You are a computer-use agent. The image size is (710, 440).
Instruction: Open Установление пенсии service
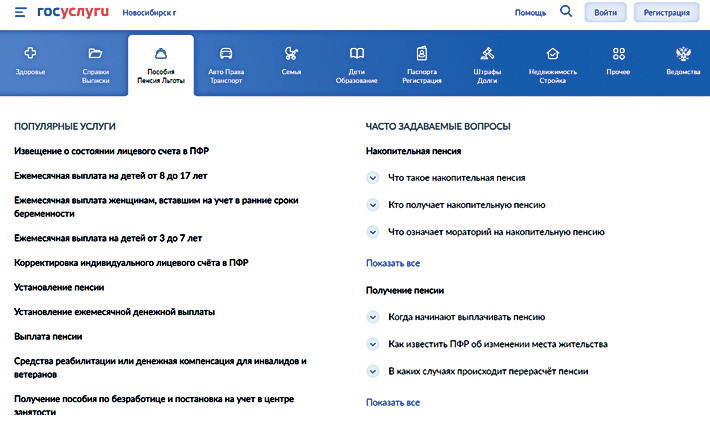(59, 287)
